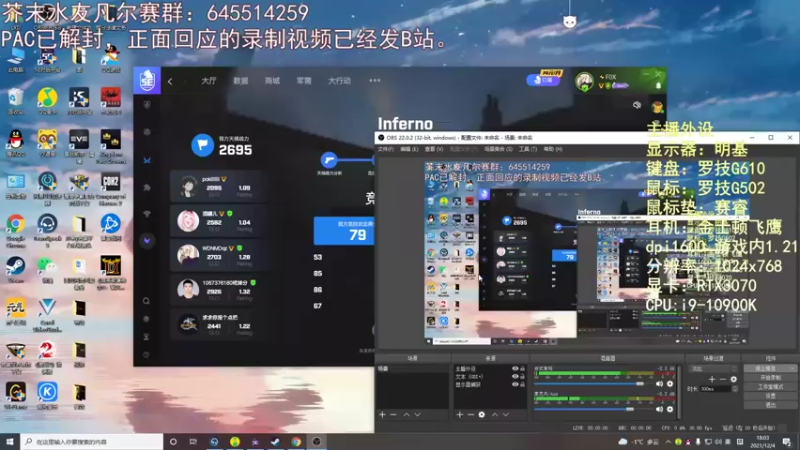Lock the 显示器捕获 source

pos(522,384)
